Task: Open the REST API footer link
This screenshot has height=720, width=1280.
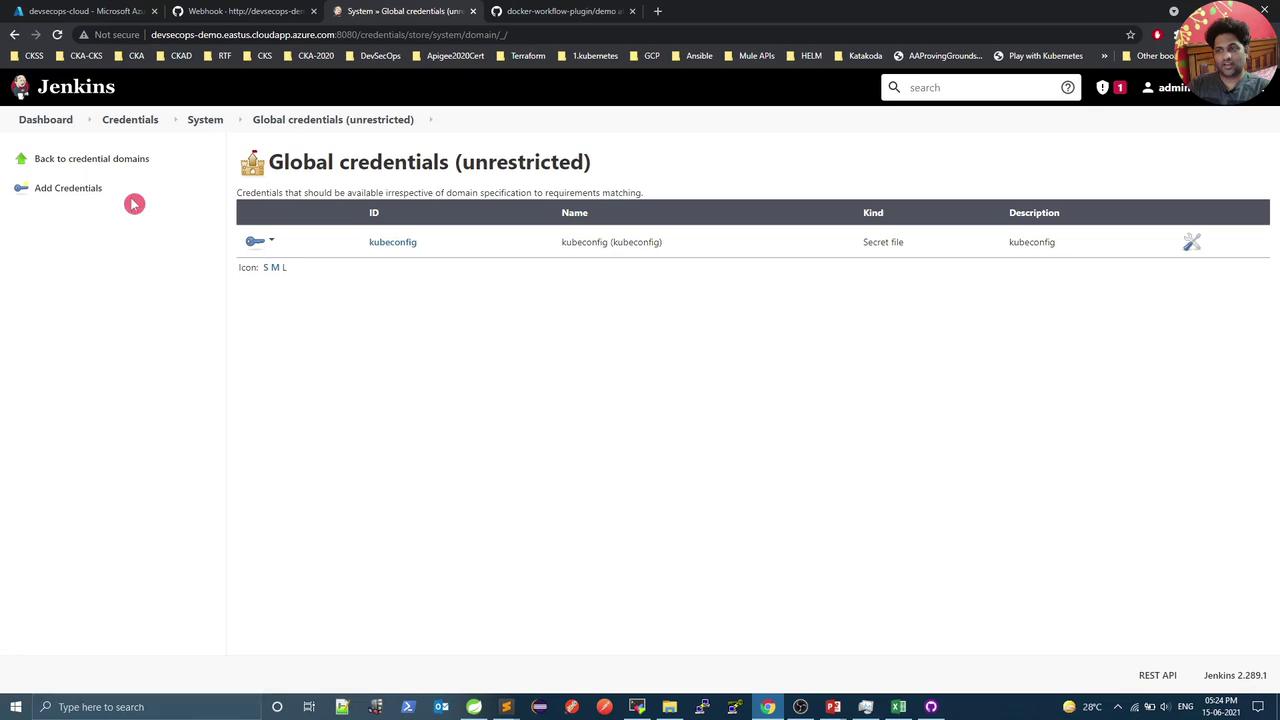Action: (x=1158, y=675)
